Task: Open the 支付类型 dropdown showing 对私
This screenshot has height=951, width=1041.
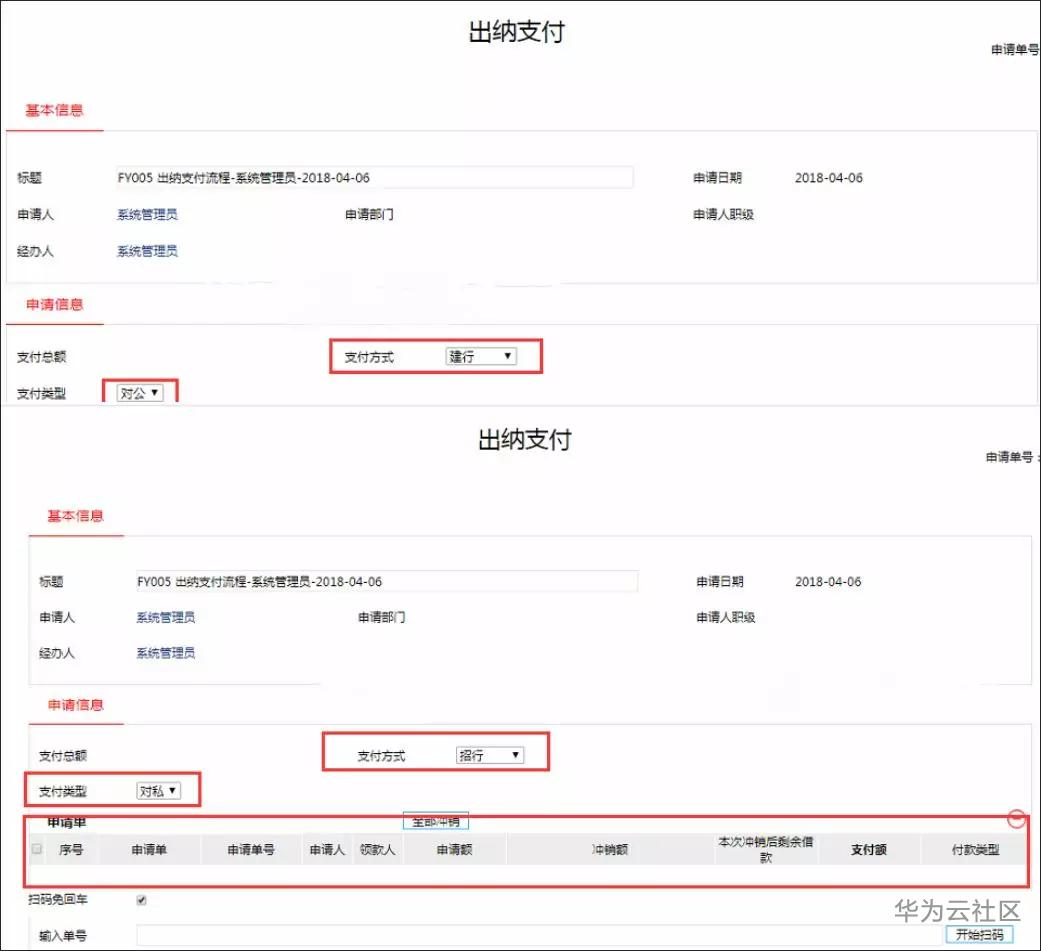Action: click(x=159, y=791)
